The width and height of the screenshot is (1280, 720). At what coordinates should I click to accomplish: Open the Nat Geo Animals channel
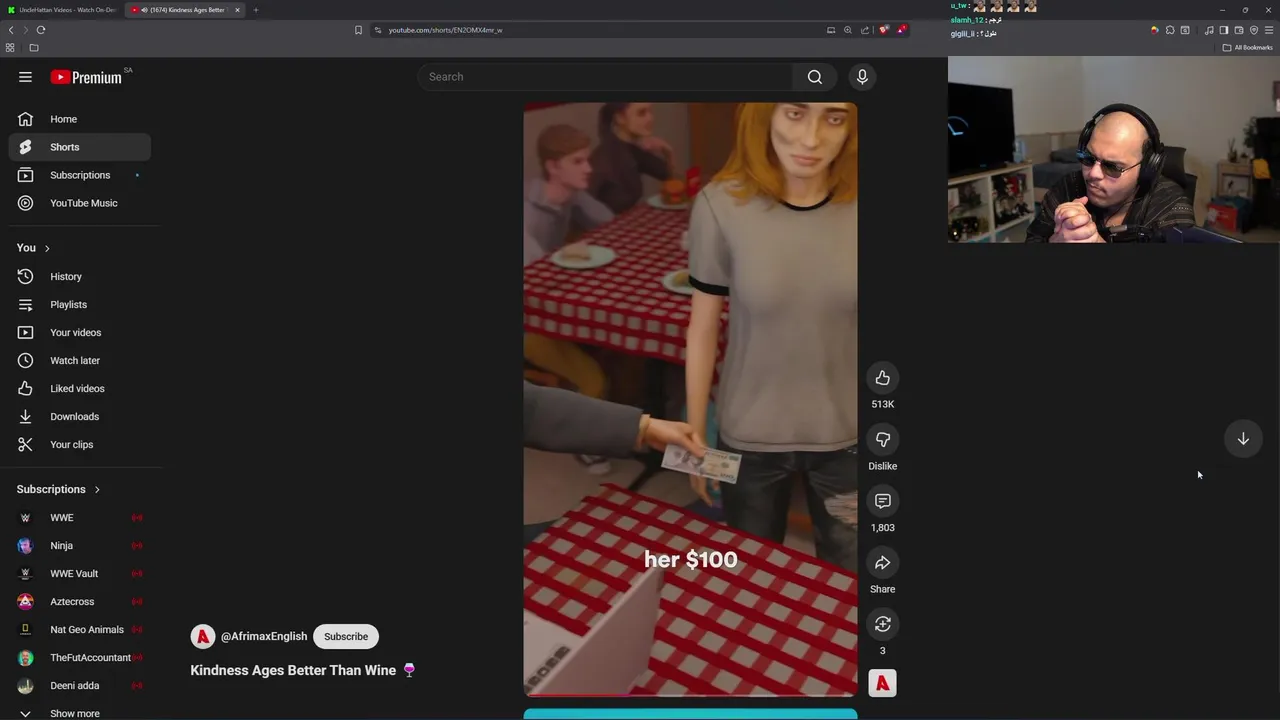coord(80,630)
